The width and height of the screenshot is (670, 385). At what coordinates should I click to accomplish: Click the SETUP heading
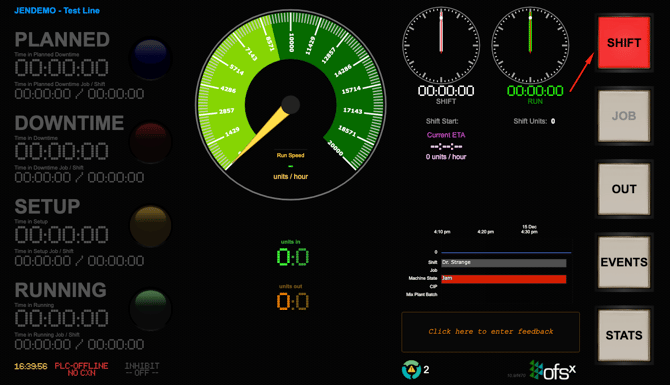[47, 207]
